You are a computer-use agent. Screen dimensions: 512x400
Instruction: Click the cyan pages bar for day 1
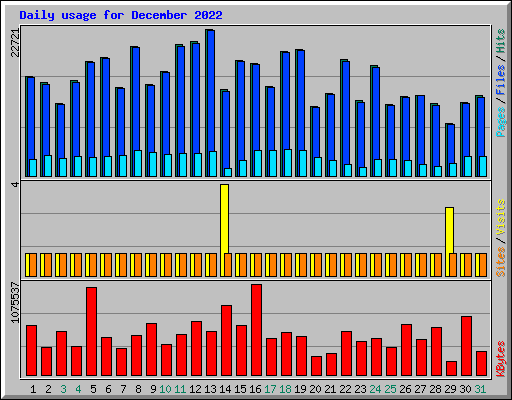pyautogui.click(x=33, y=168)
